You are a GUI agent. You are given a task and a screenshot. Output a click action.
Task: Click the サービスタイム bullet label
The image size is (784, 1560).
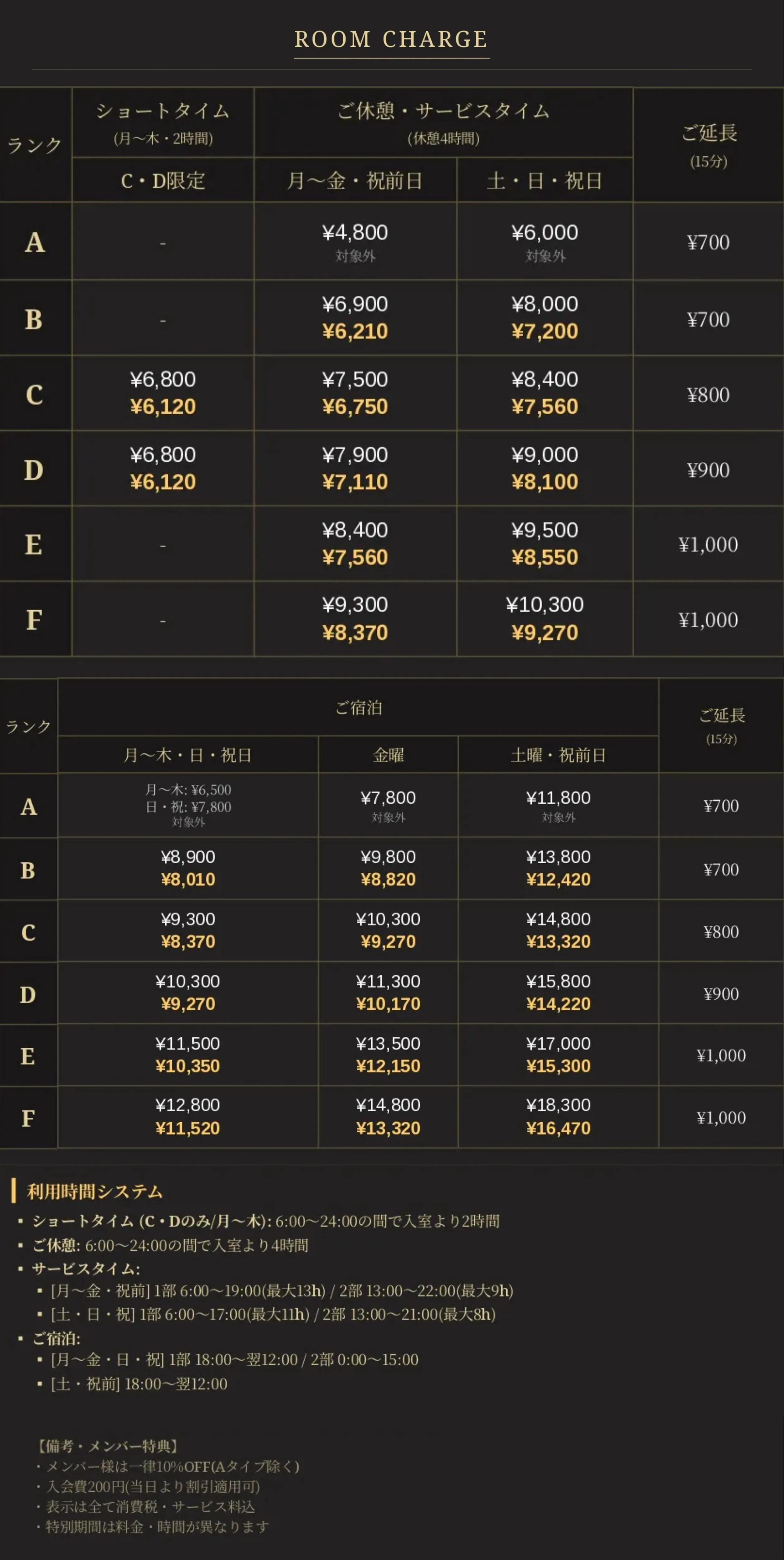coord(86,1269)
